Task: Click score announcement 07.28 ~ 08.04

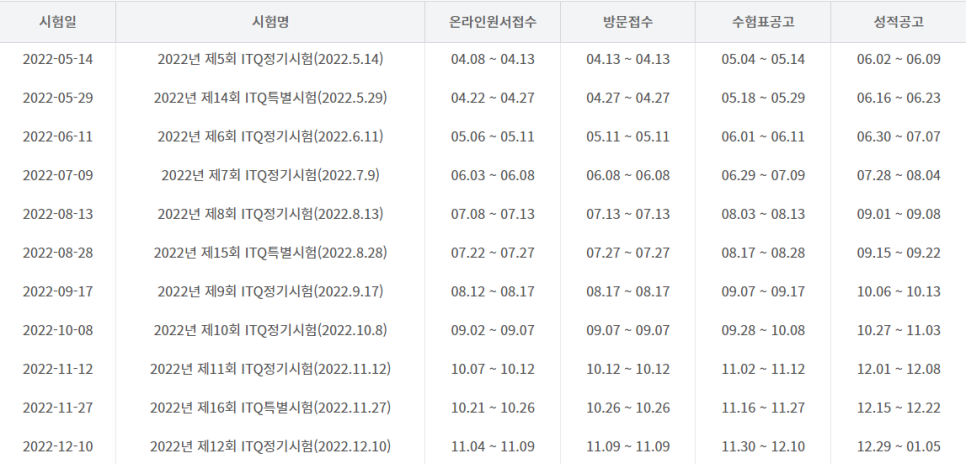Action: click(898, 176)
